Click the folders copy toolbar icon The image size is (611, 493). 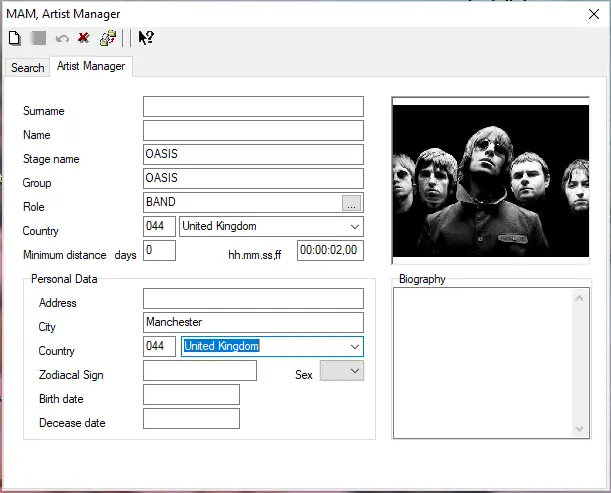tap(108, 38)
